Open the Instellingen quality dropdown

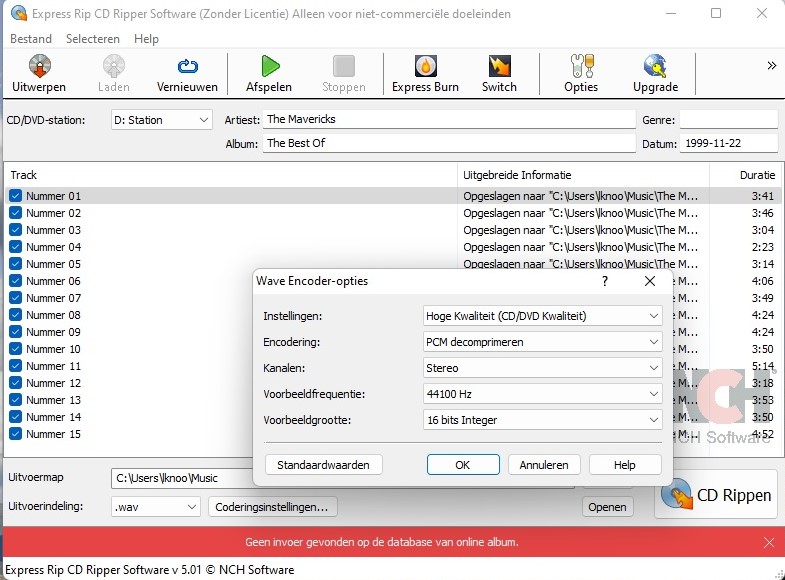(x=543, y=316)
